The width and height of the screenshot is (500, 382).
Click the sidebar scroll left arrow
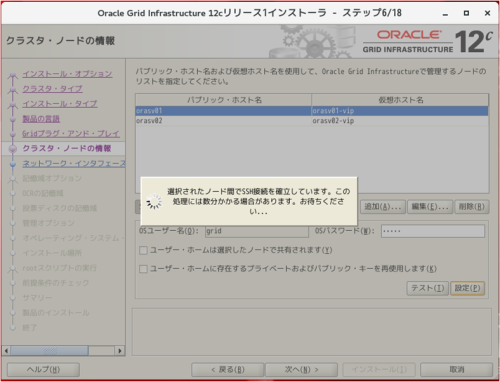tap(6, 351)
